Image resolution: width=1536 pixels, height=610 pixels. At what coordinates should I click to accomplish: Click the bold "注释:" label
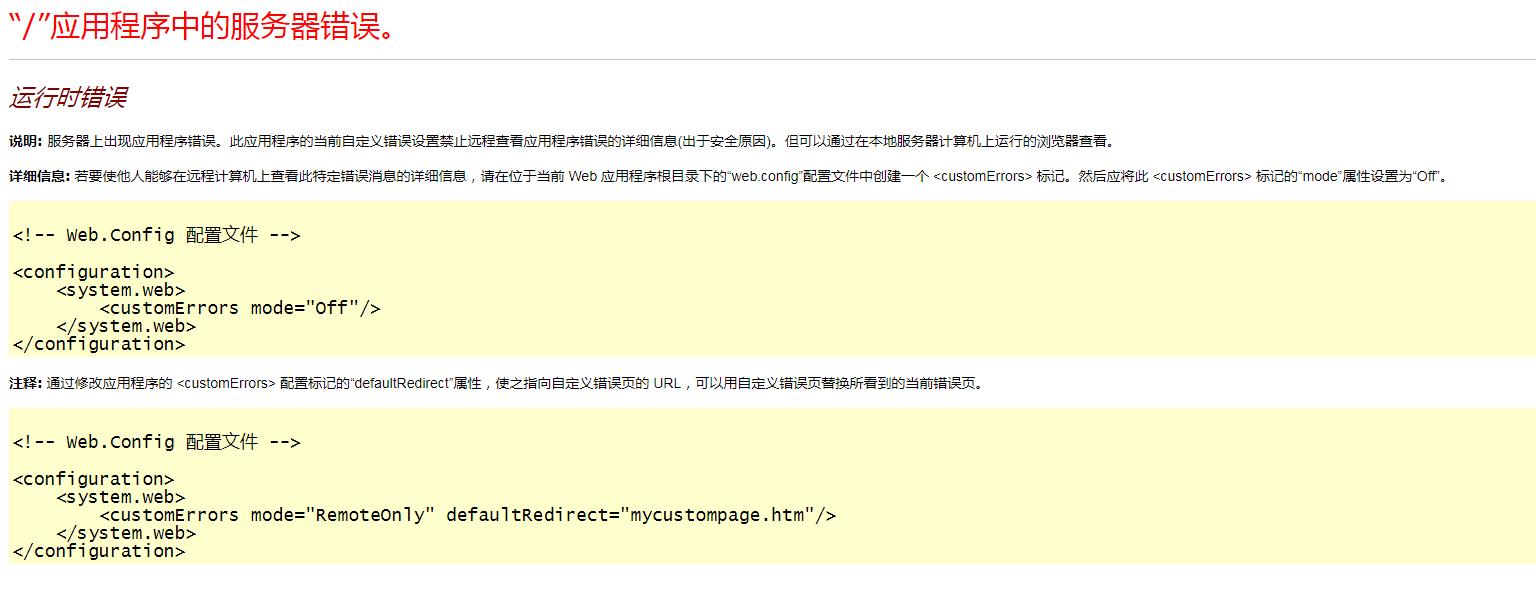coord(26,384)
